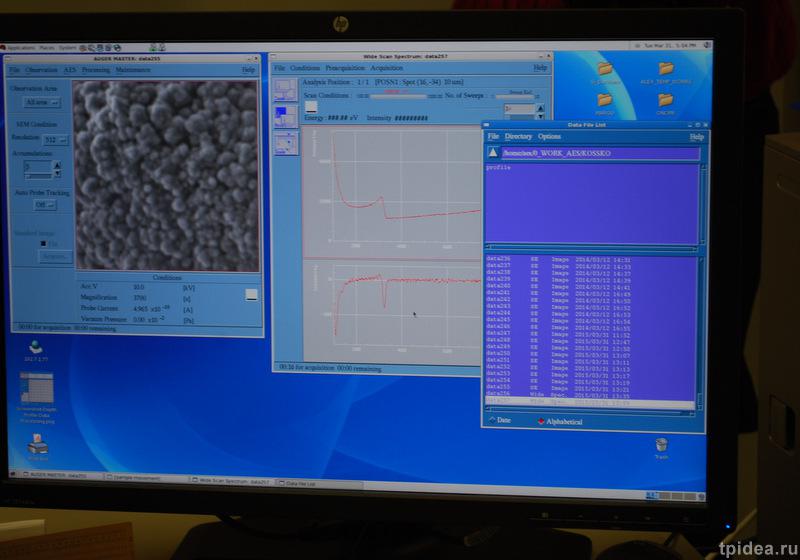The image size is (800, 560).
Task: Open Maintenance menu in Auger Master window
Action: (133, 70)
